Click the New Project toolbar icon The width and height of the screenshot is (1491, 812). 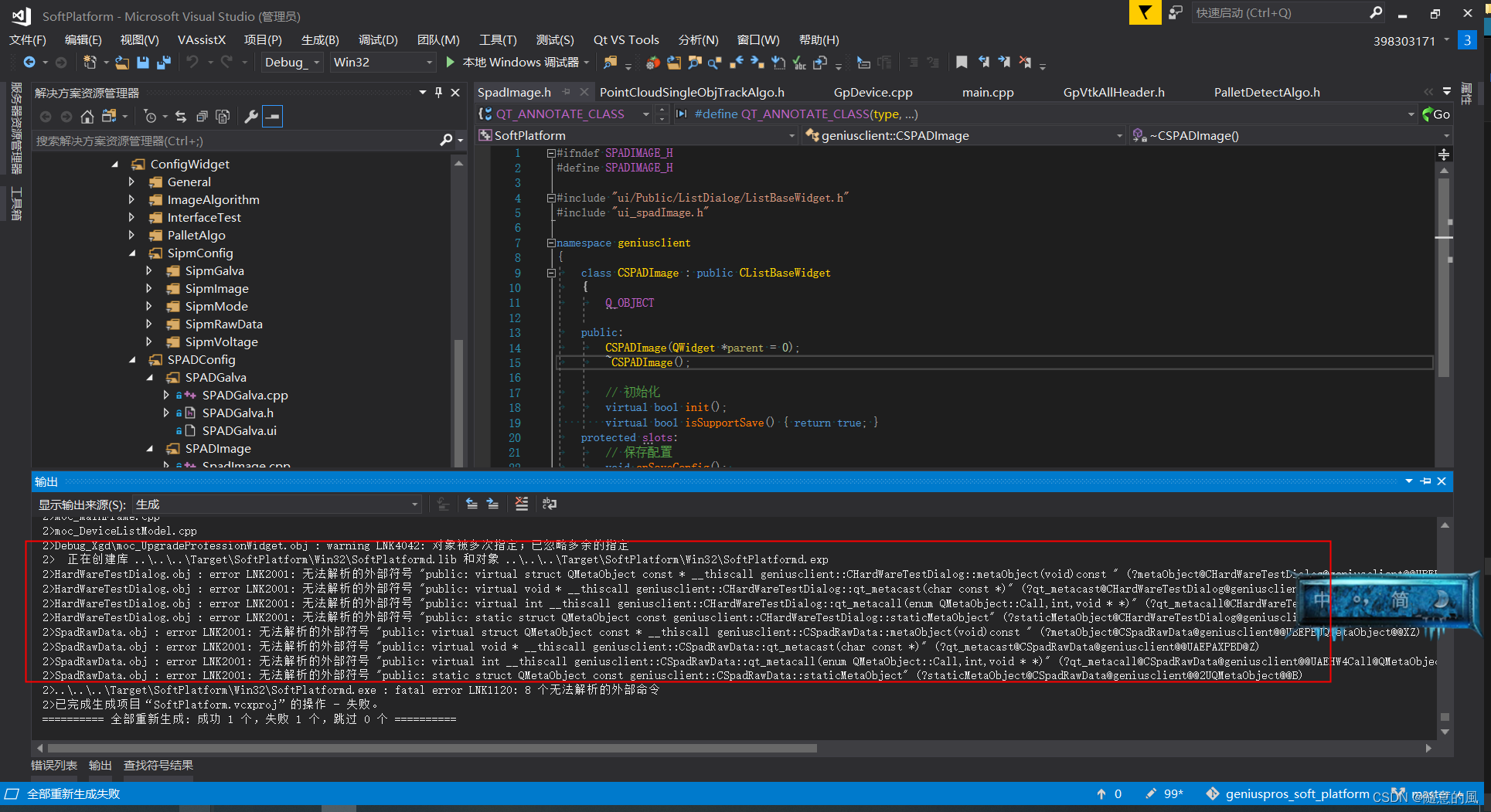coord(90,63)
